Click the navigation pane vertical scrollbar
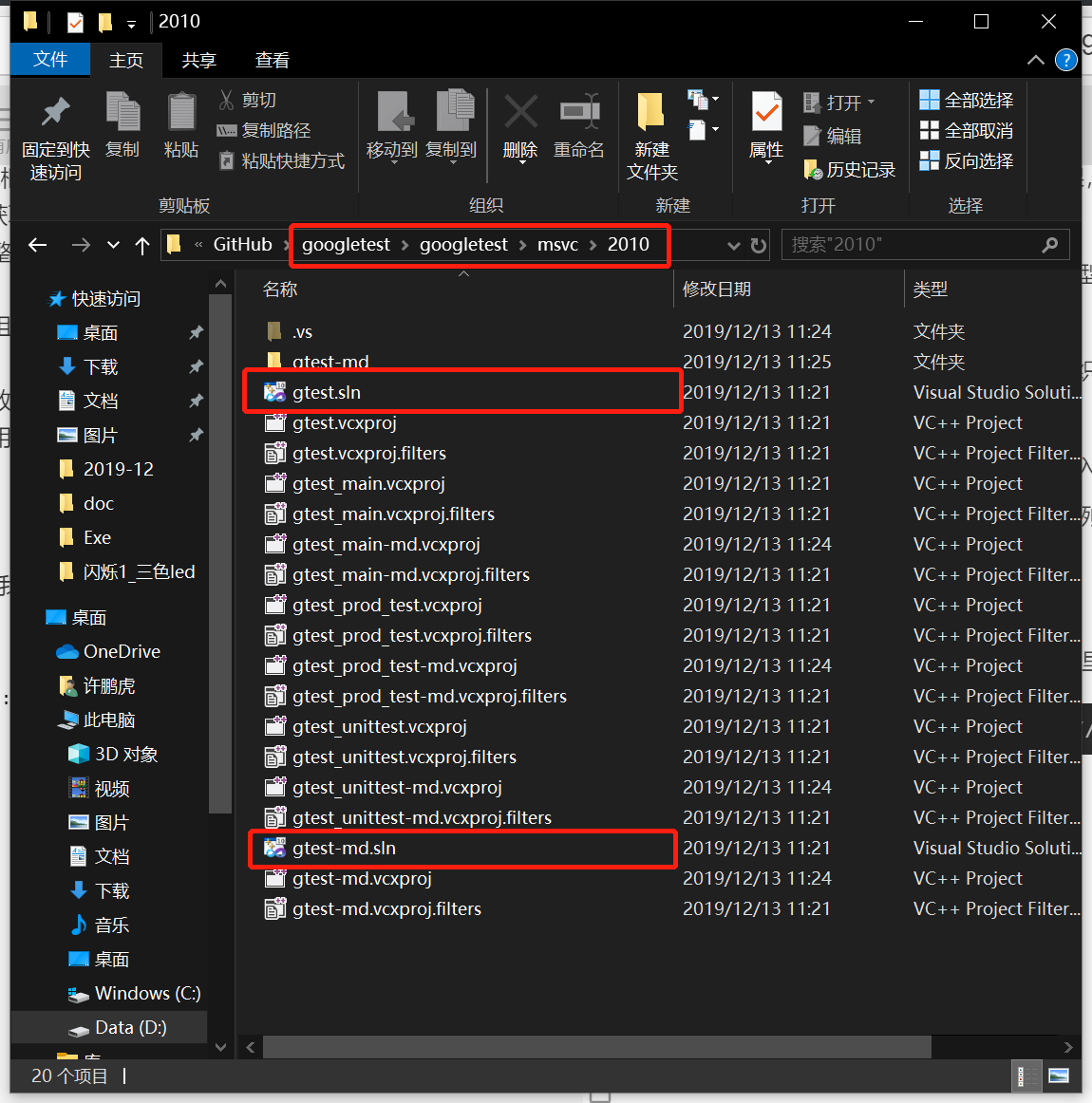The image size is (1092, 1103). click(x=221, y=553)
